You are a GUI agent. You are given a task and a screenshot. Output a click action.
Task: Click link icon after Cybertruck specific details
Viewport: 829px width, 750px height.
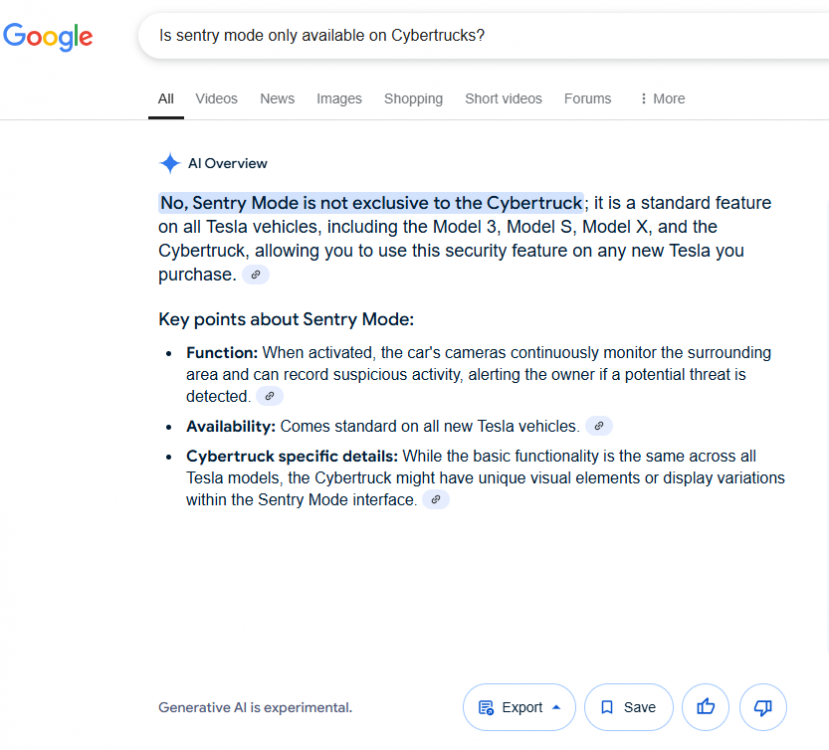tap(436, 500)
